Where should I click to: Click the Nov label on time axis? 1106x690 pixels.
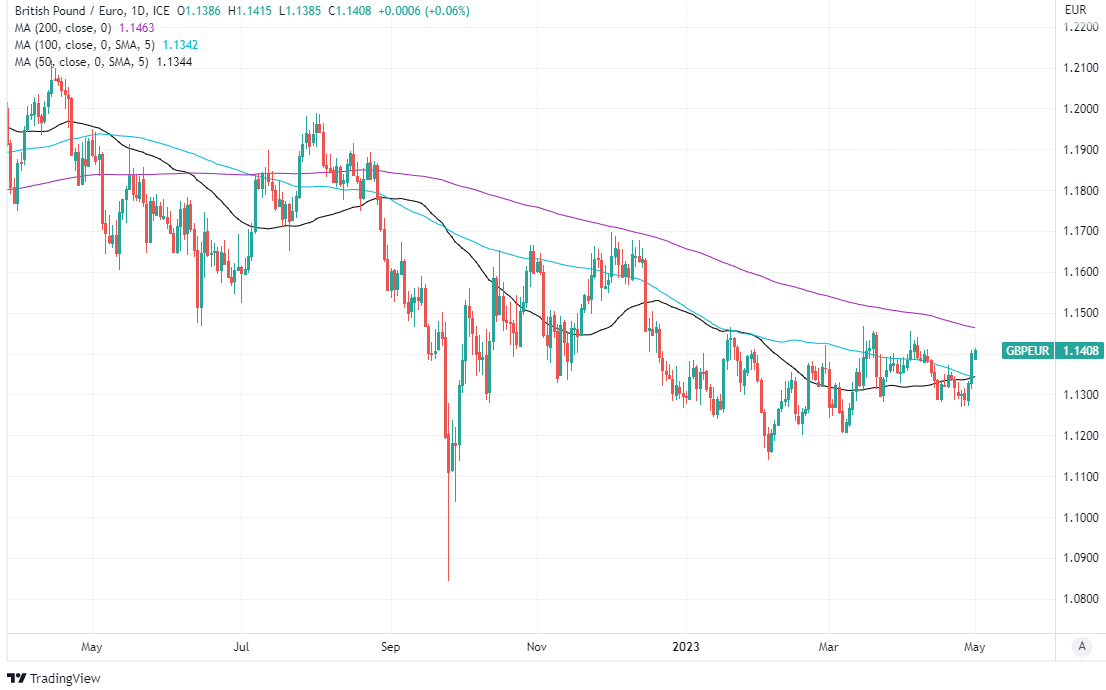(x=537, y=647)
